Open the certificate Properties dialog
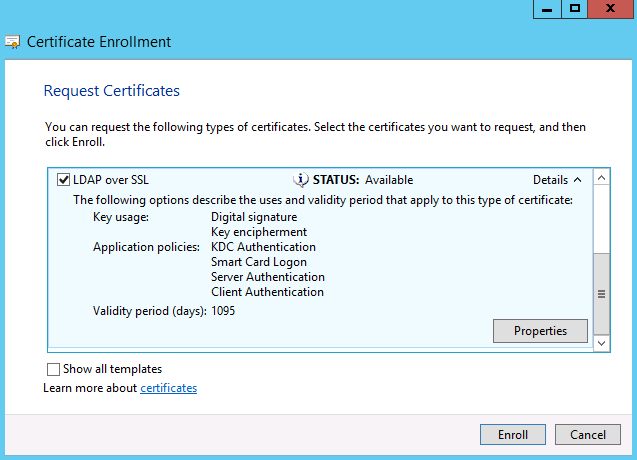This screenshot has height=460, width=637. click(540, 331)
